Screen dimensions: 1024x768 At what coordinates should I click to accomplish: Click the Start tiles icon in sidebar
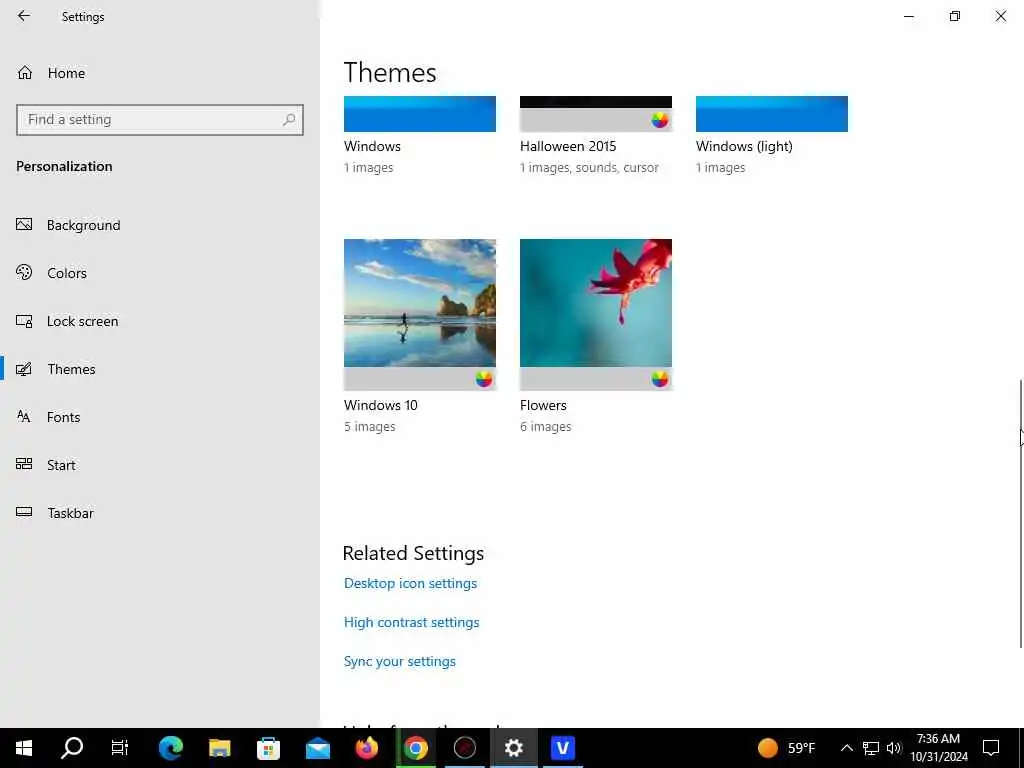tap(24, 464)
